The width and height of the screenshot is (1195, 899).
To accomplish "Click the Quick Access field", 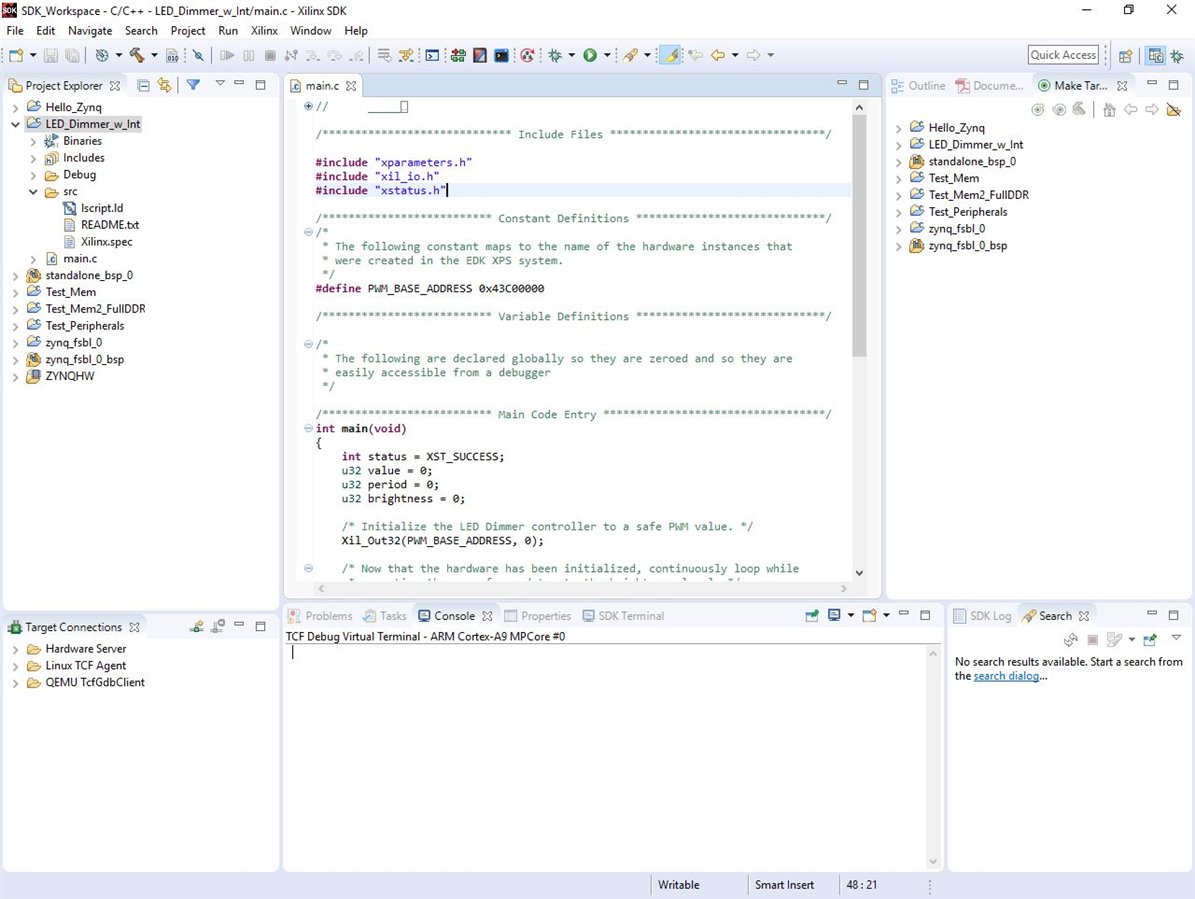I will point(1063,55).
